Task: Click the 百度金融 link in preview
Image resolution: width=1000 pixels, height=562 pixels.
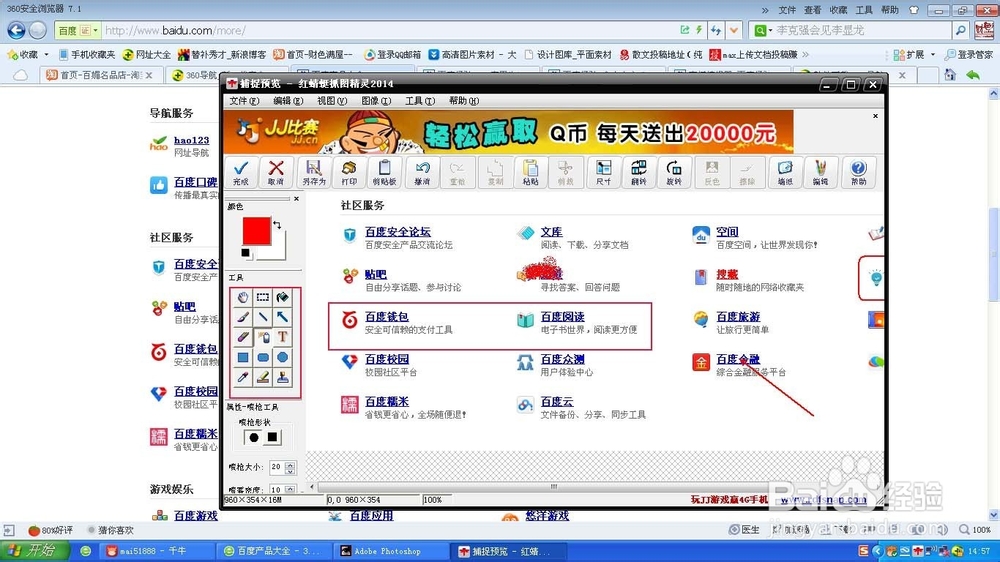Action: 738,359
